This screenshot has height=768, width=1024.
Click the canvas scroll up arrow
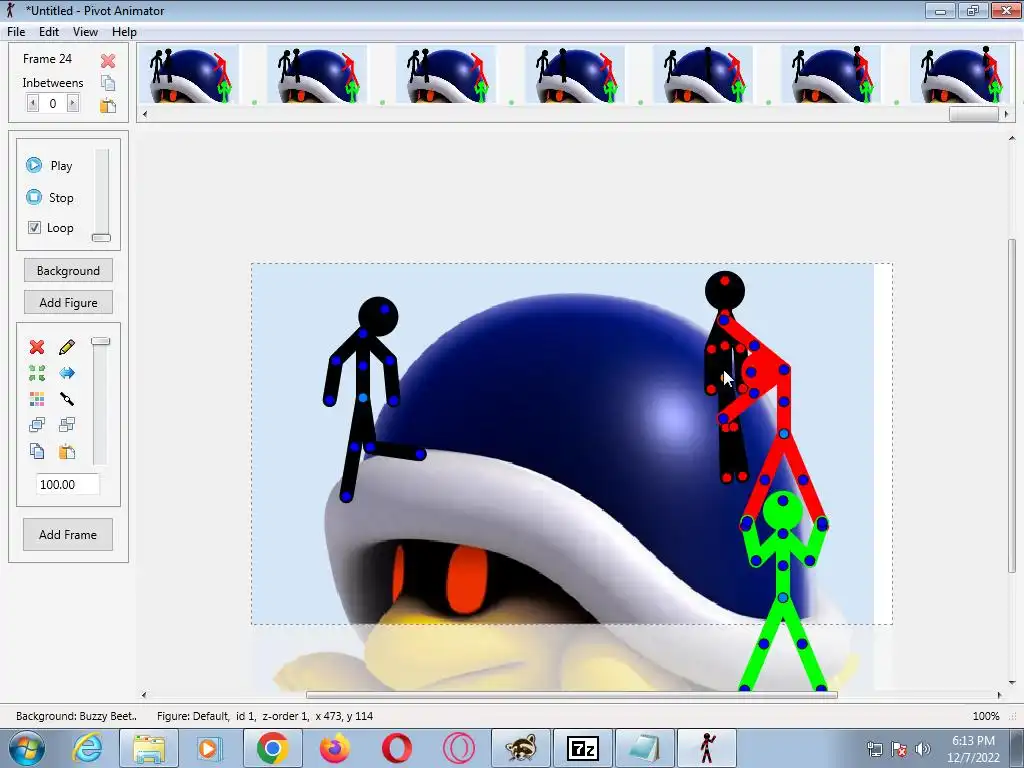click(x=1012, y=138)
